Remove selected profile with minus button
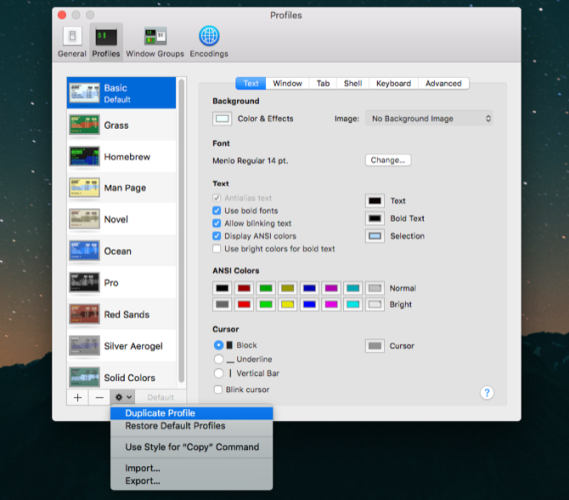The width and height of the screenshot is (569, 500). coord(99,398)
